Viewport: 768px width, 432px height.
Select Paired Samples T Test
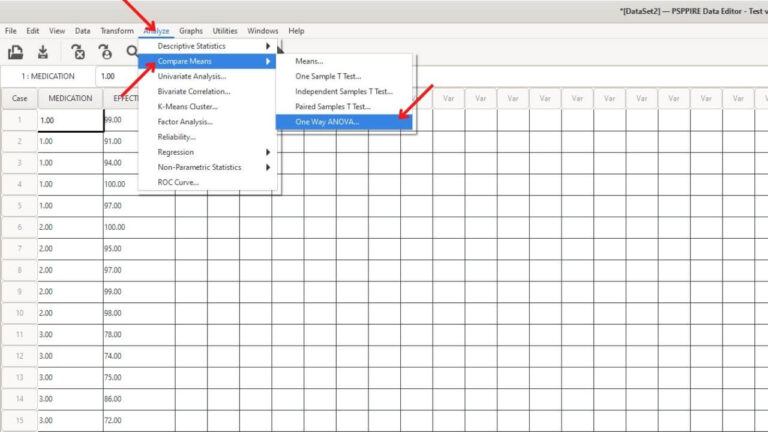click(x=344, y=107)
